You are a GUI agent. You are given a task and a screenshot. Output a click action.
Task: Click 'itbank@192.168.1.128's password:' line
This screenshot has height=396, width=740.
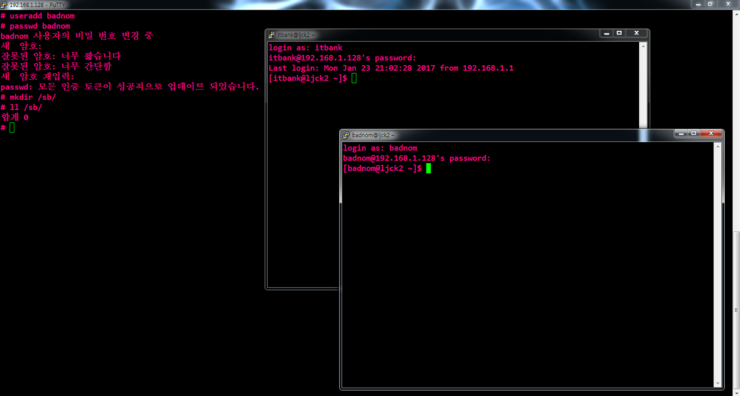pyautogui.click(x=342, y=58)
